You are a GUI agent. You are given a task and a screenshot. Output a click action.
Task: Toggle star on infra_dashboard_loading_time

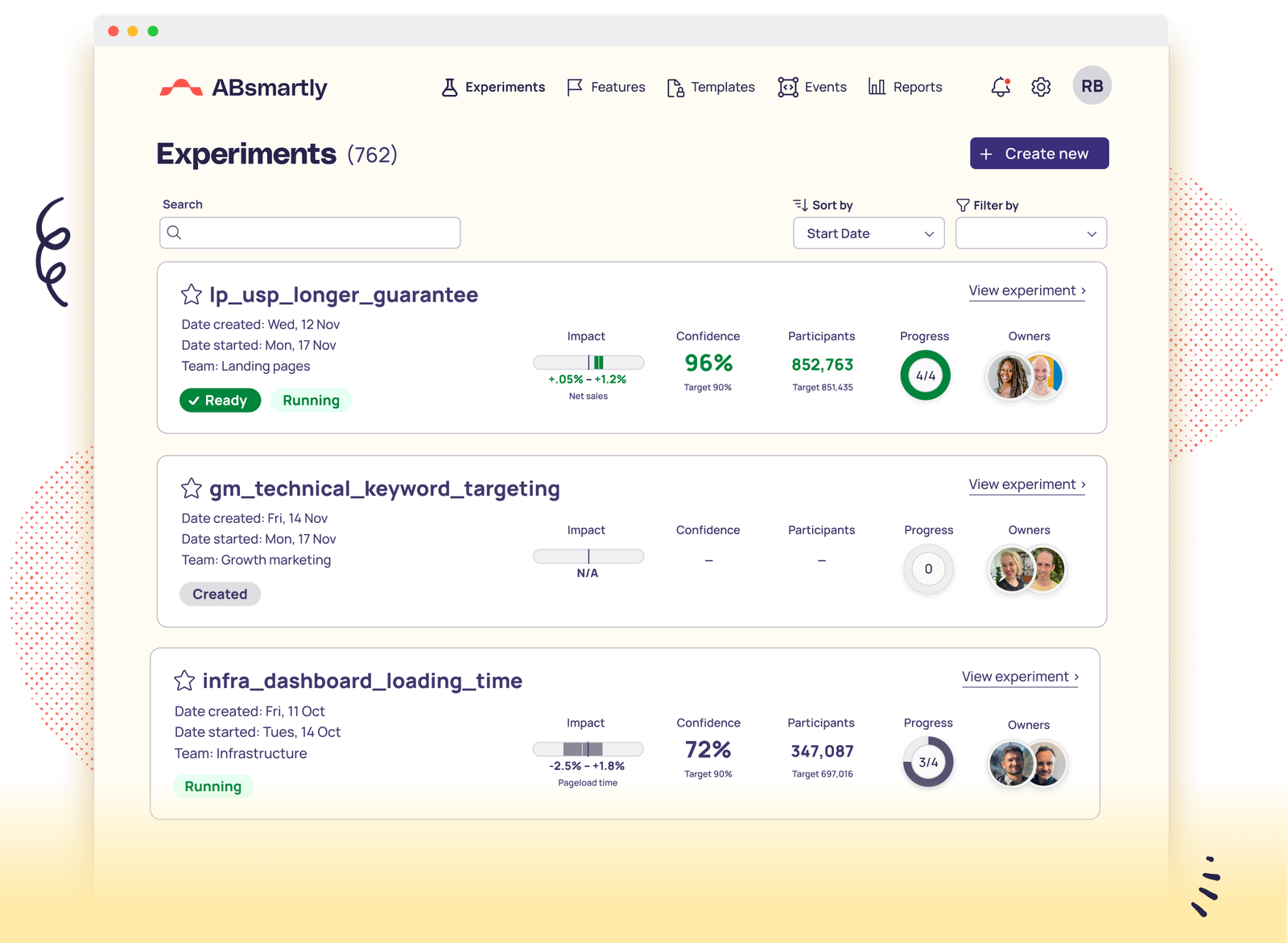click(x=184, y=682)
